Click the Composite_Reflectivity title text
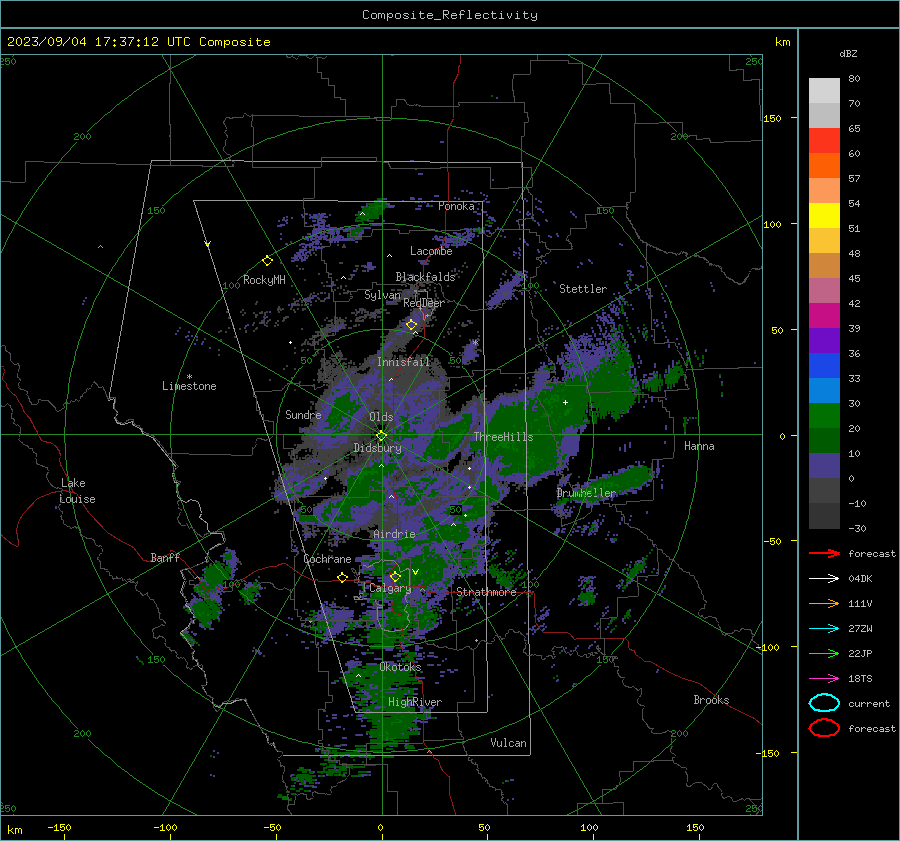 [449, 15]
